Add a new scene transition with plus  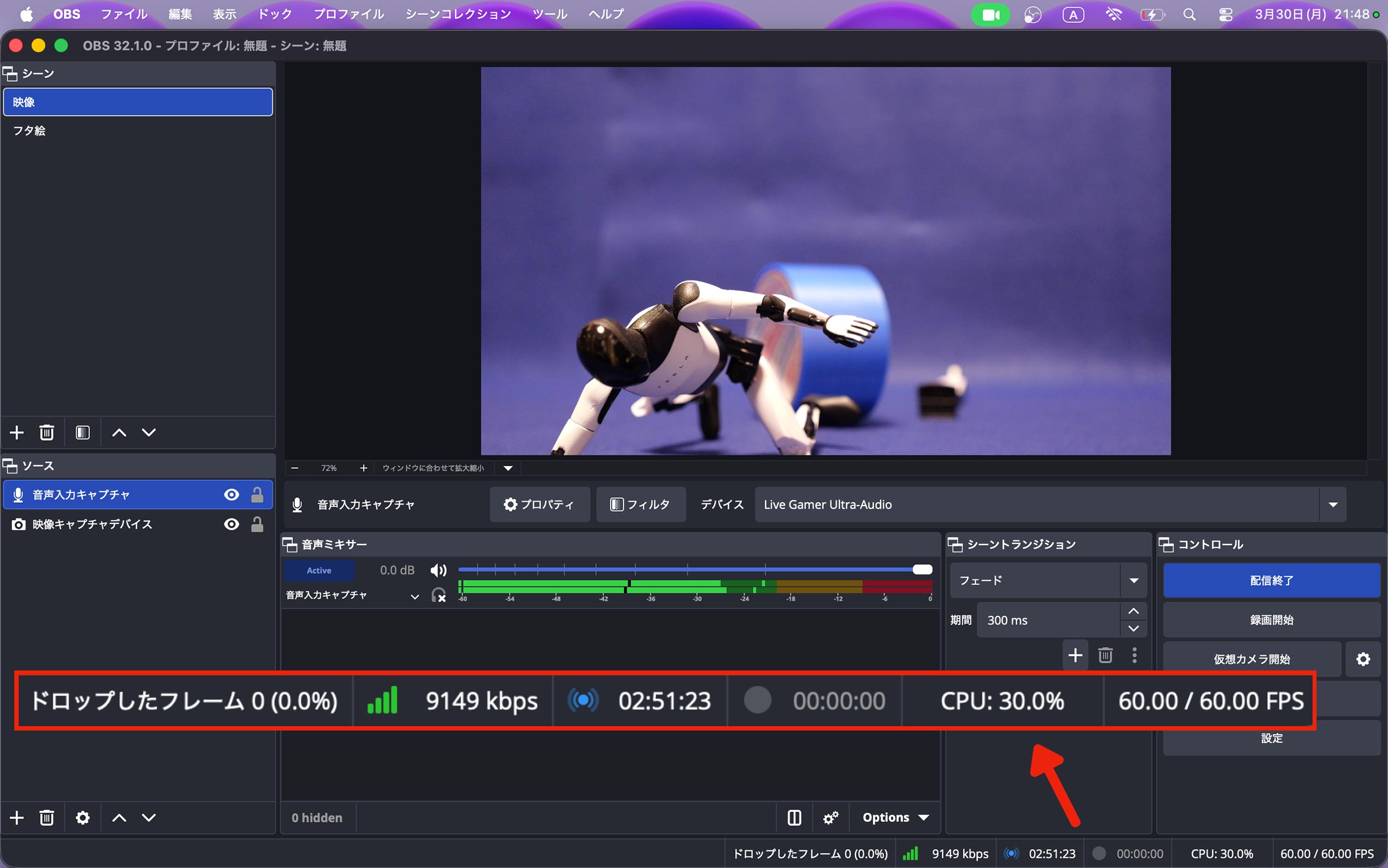click(1075, 655)
